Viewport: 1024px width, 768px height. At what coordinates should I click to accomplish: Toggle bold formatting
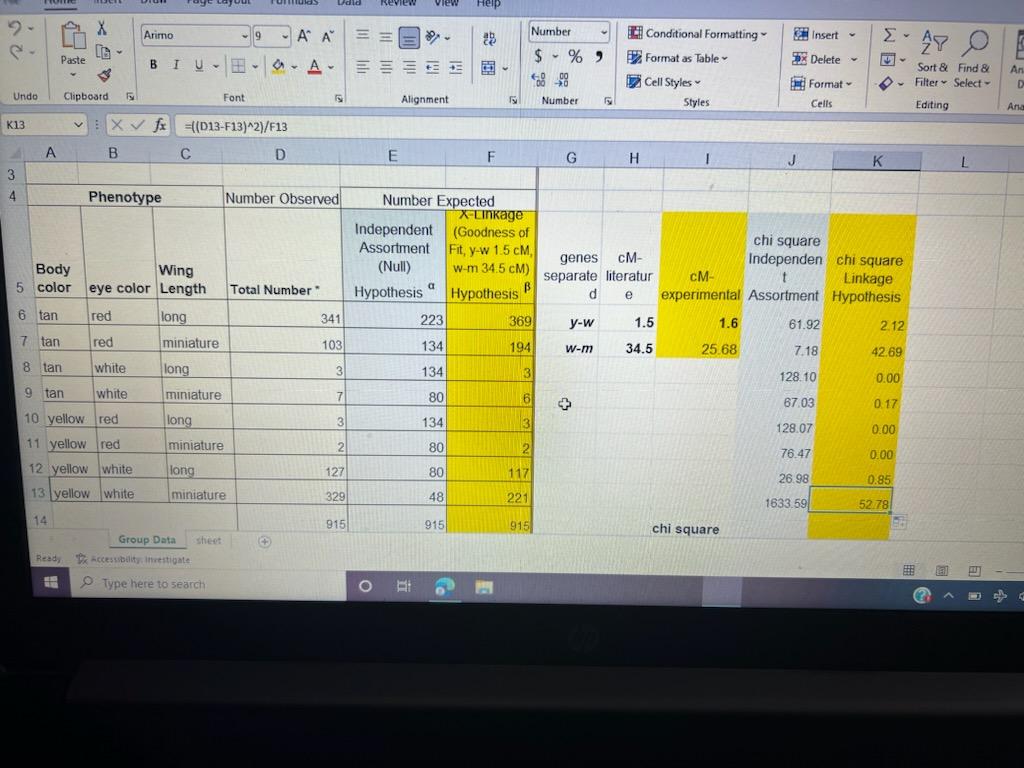click(x=152, y=64)
